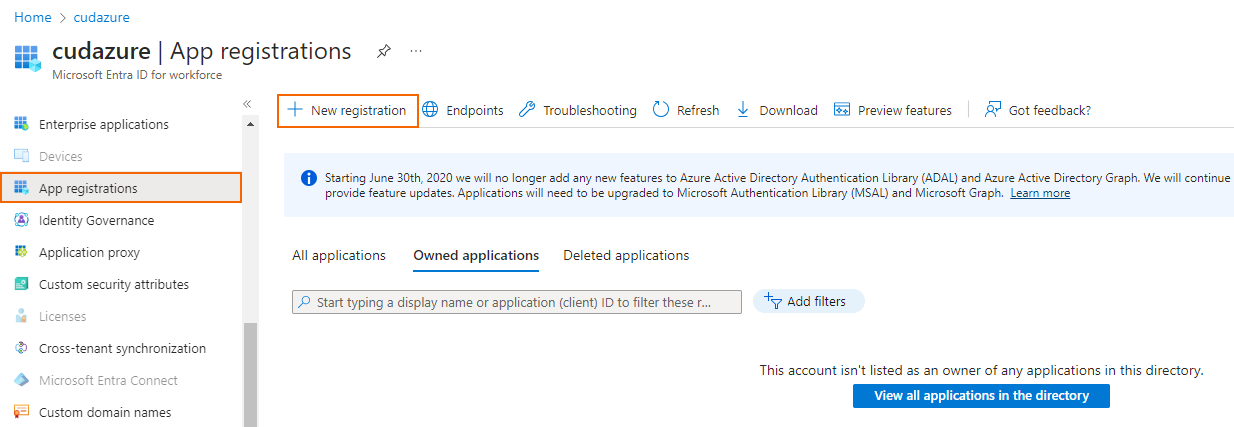Follow the Learn more link

click(1040, 193)
